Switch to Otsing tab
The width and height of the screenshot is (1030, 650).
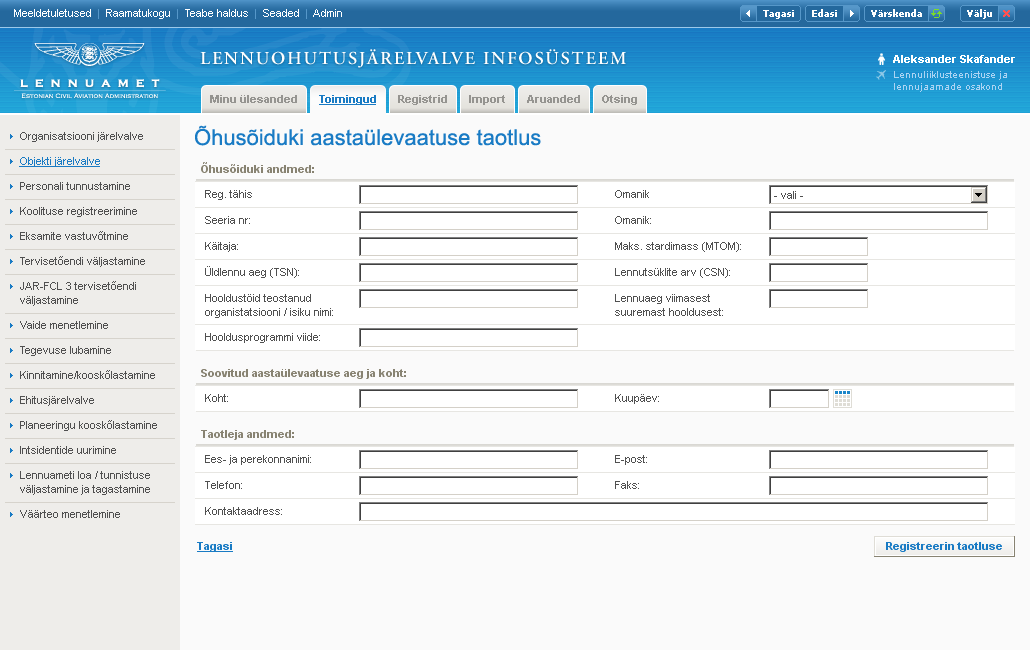click(619, 99)
